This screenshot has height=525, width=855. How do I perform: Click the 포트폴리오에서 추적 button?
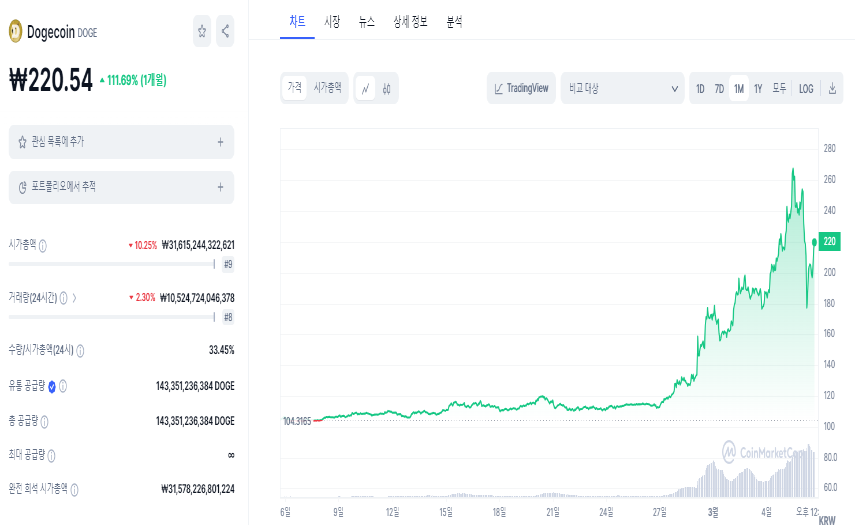(x=121, y=187)
